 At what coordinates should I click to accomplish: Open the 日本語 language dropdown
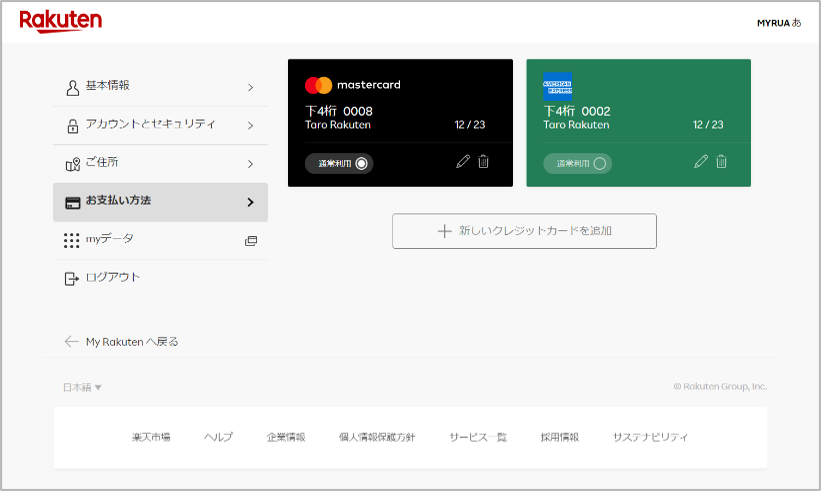click(x=83, y=387)
